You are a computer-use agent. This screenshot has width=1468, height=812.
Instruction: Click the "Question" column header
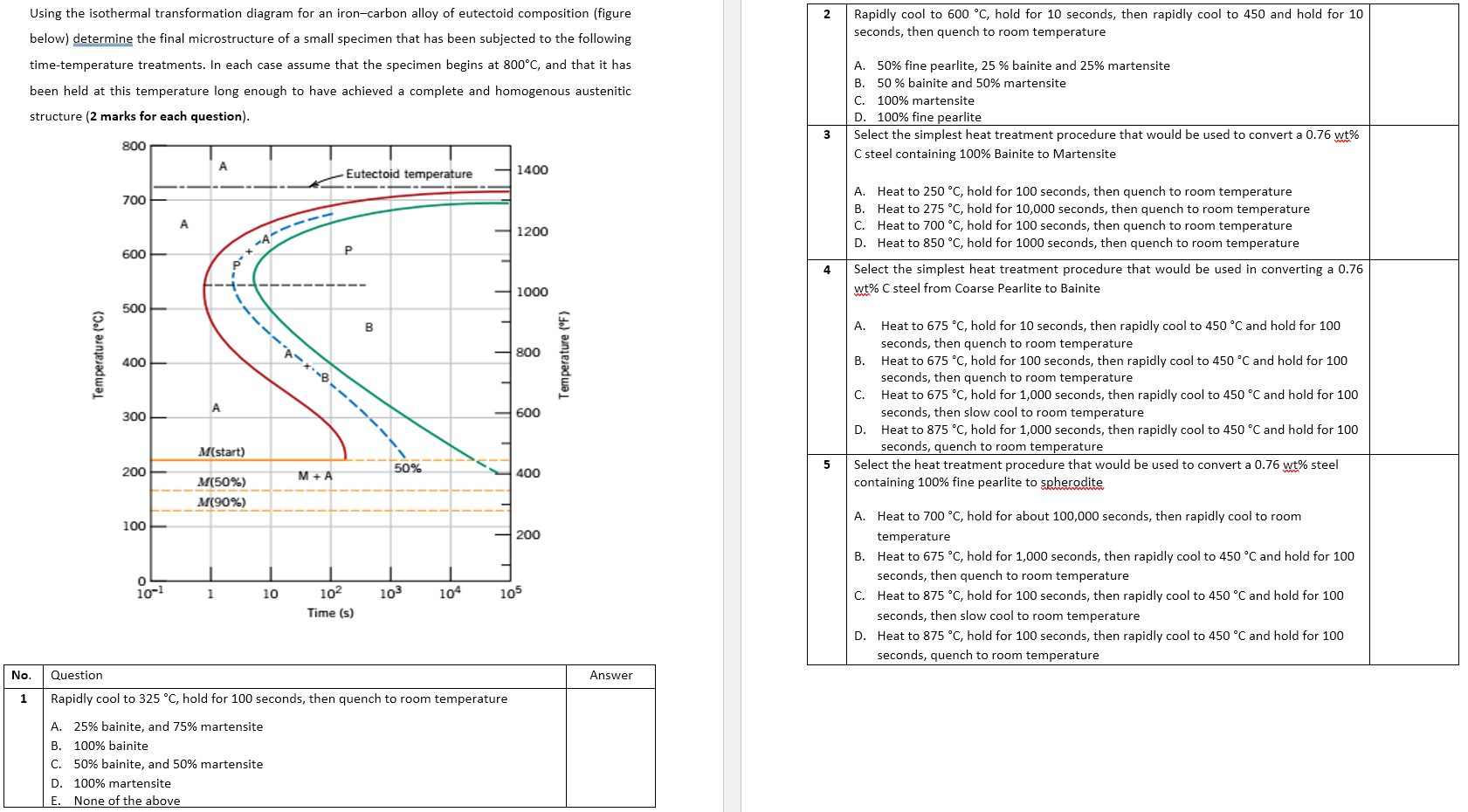(75, 675)
